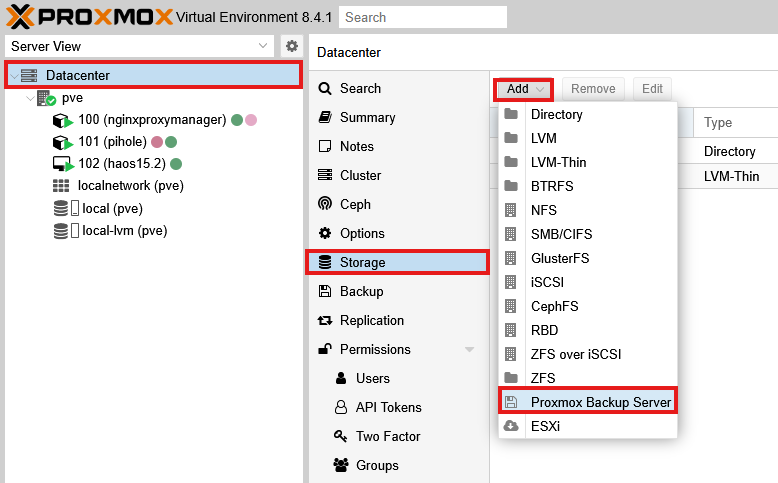Open the Server View dropdown
Viewport: 778px width, 483px height.
263,46
